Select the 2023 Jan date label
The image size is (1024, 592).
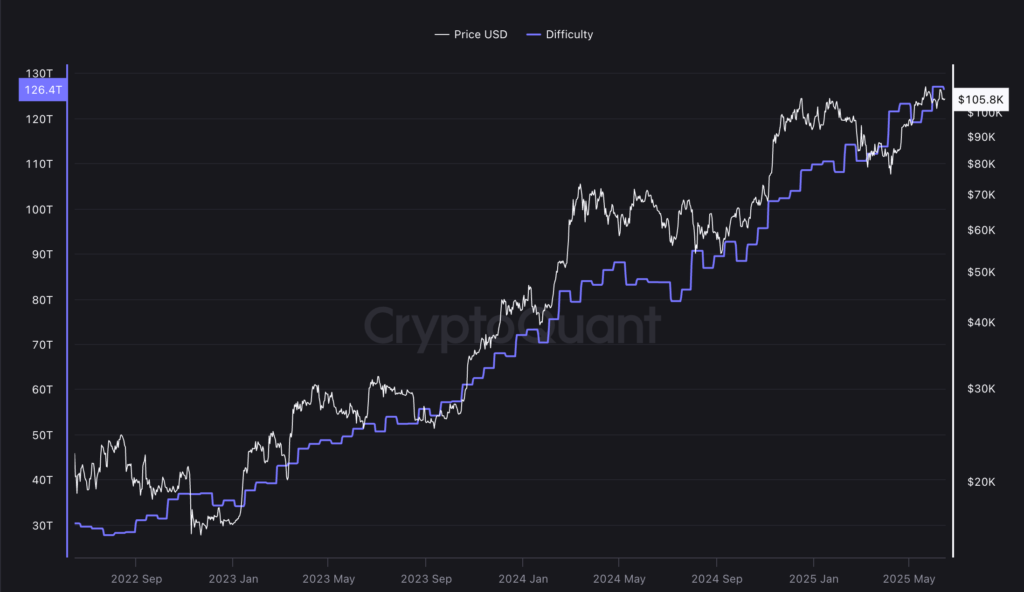point(233,579)
